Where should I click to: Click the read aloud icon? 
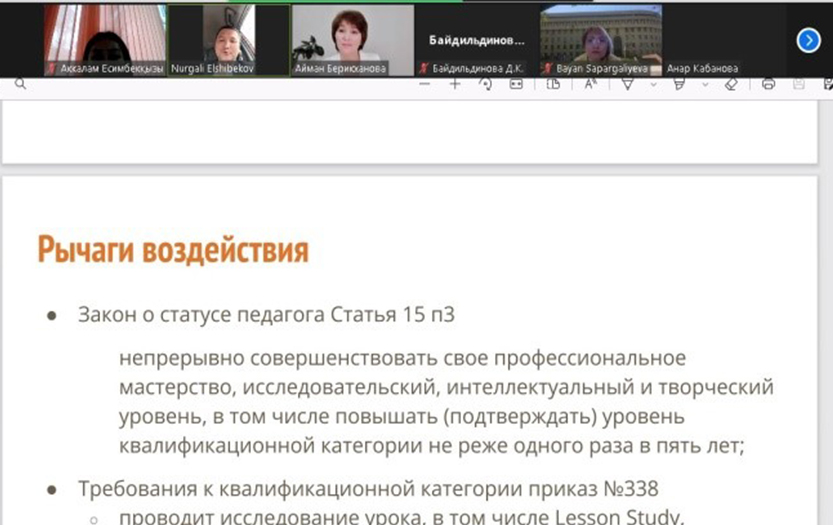coord(590,85)
